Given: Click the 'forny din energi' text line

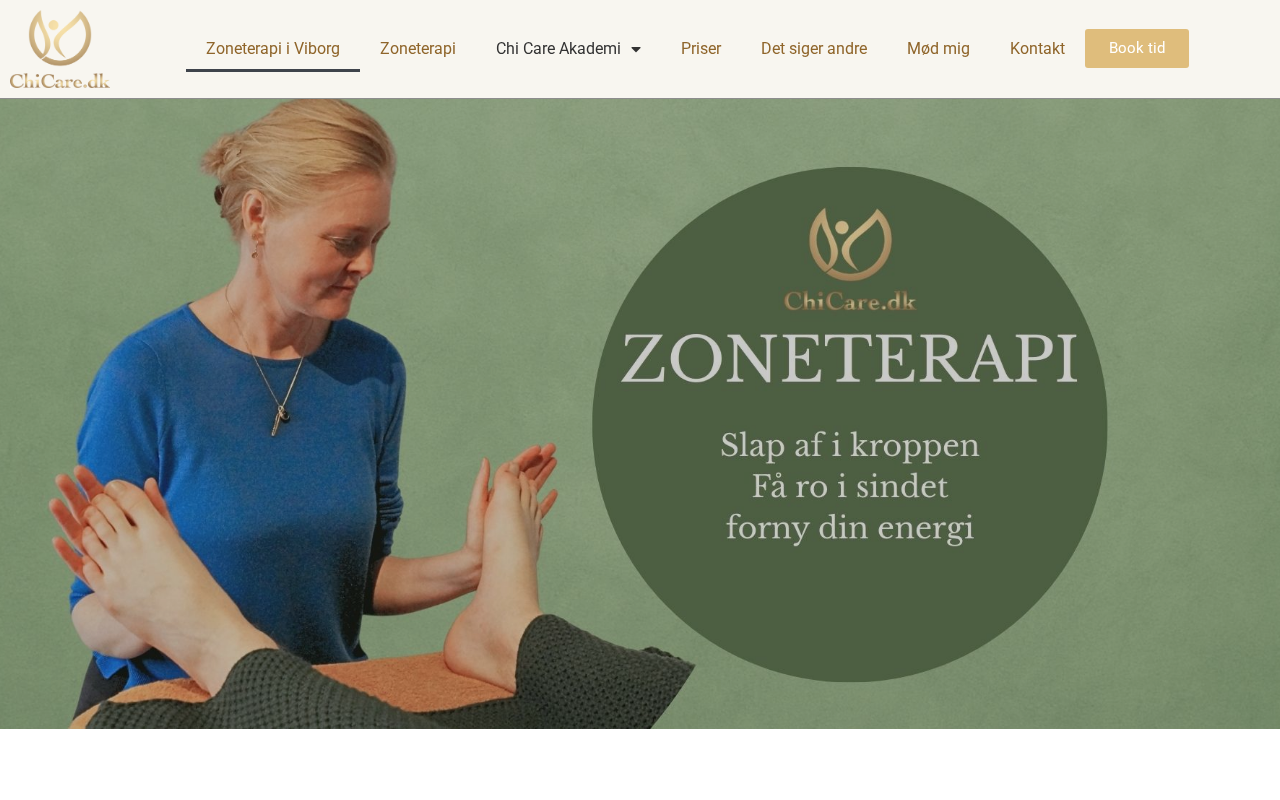Looking at the screenshot, I should 849,527.
